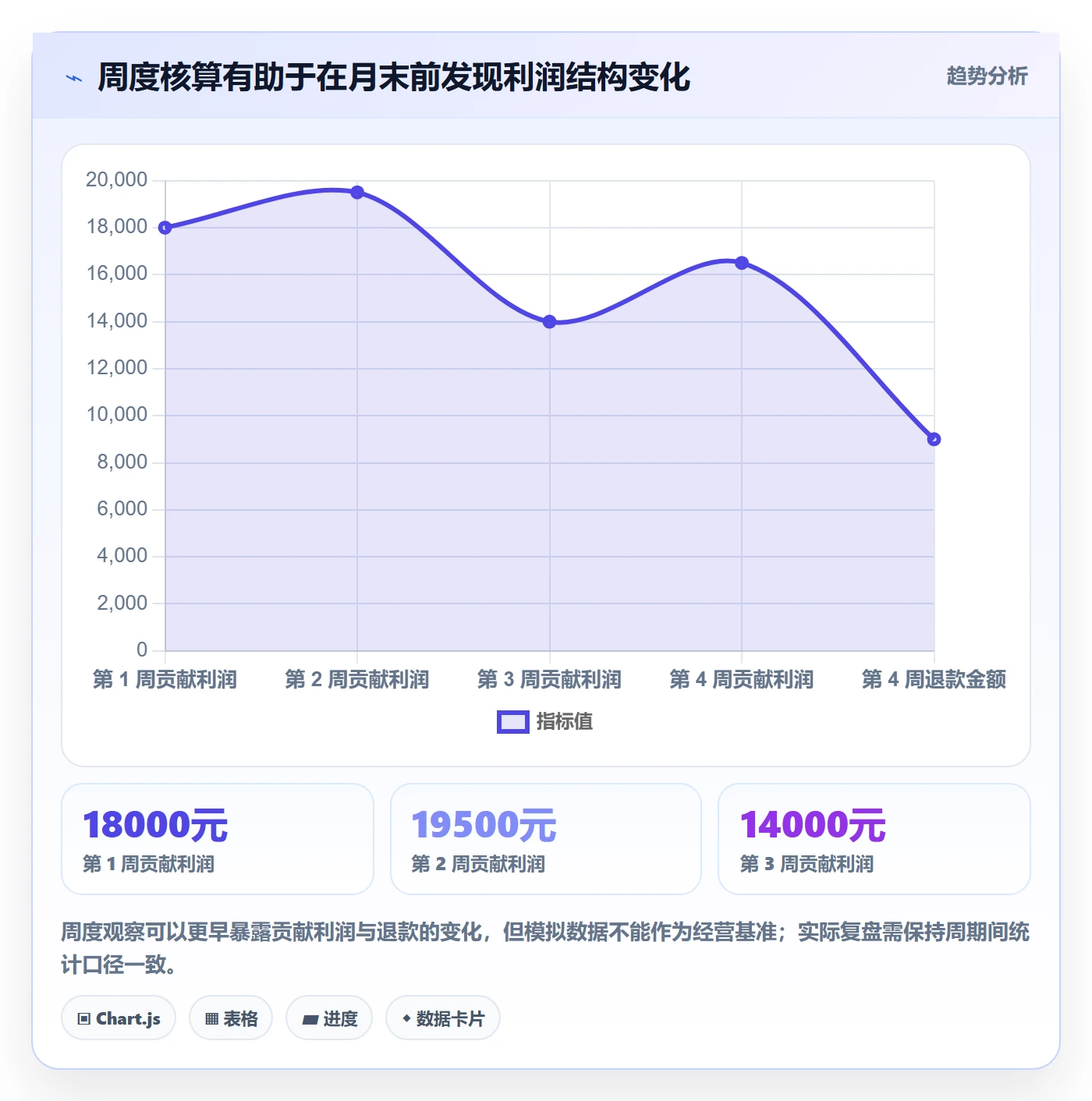
Task: Click the x-axis label 第 4 周贡献利润
Action: [x=742, y=679]
